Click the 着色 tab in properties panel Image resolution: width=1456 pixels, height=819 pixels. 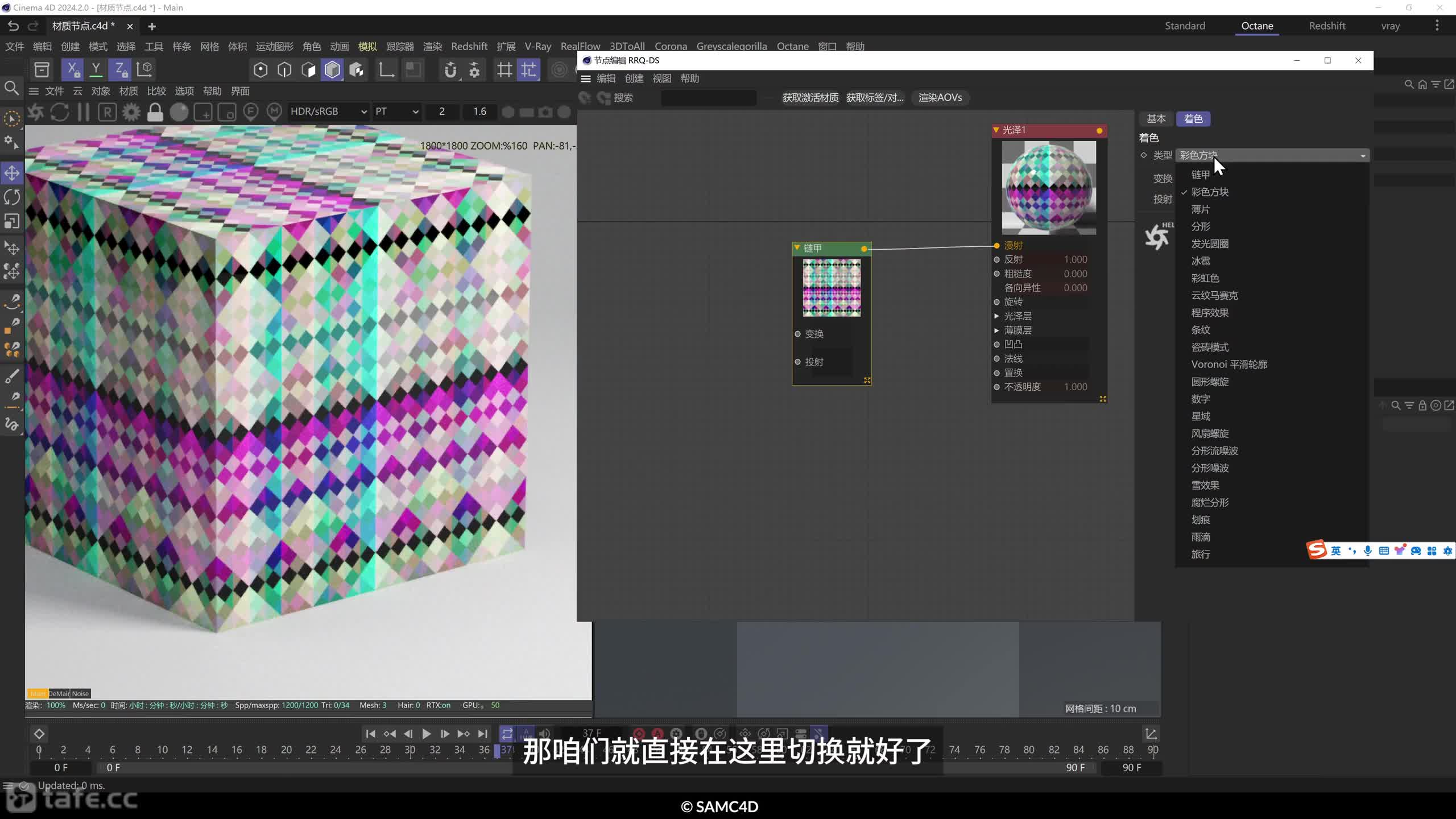1194,118
